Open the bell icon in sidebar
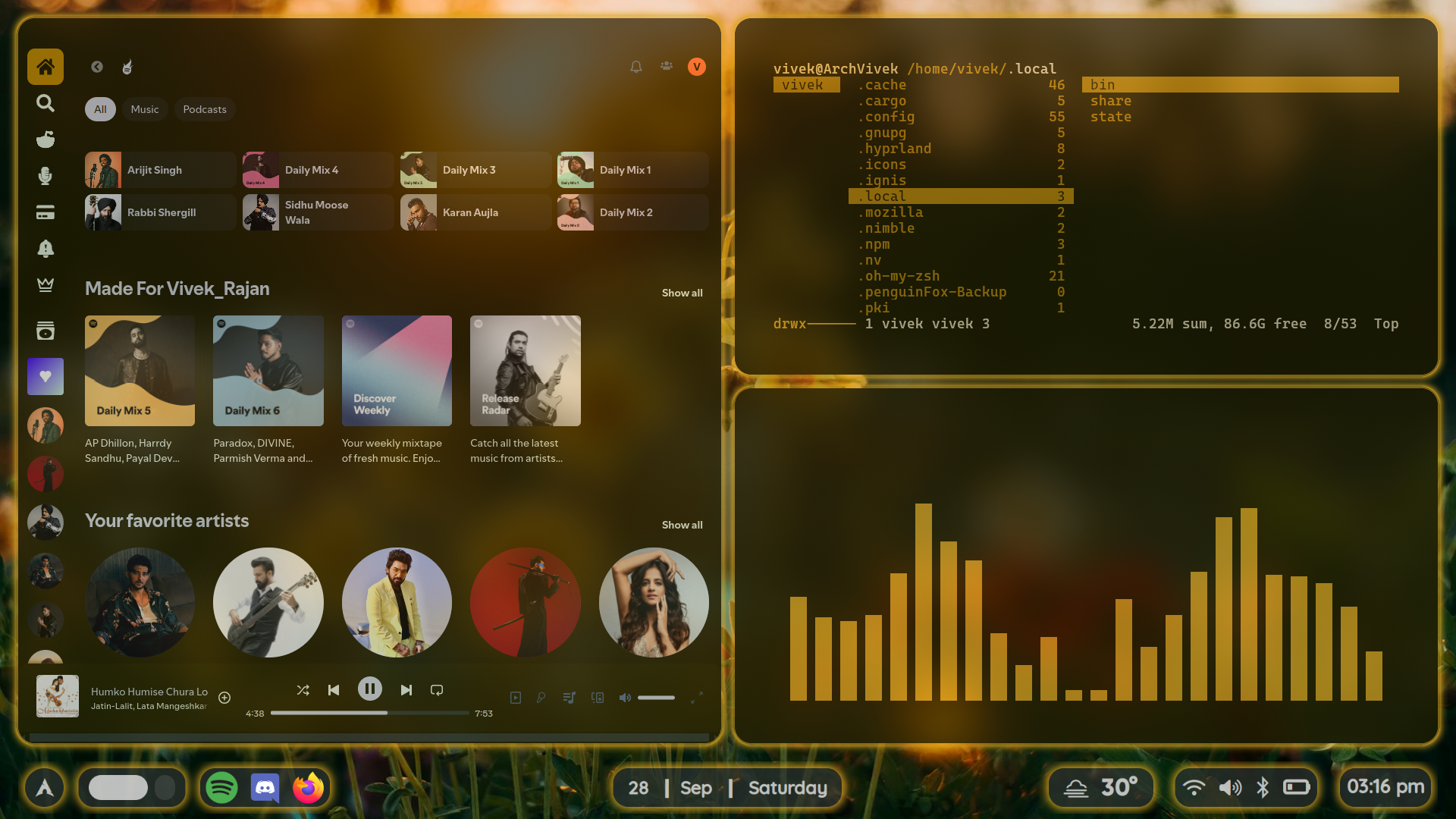 pos(45,249)
